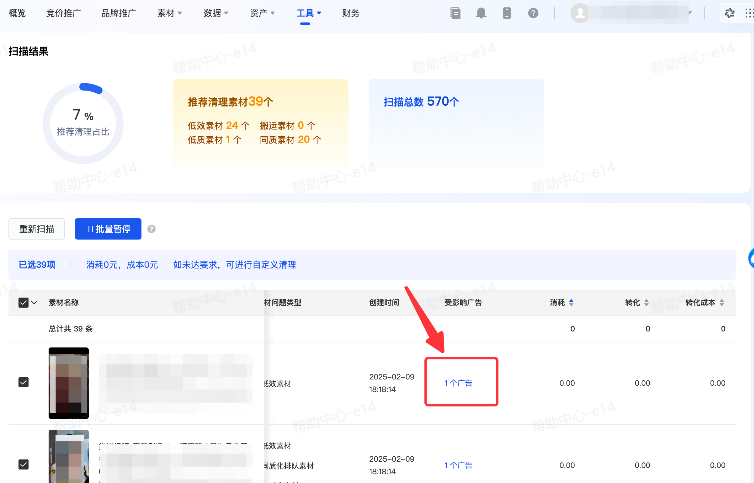Click the 素材名称 column header
The height and width of the screenshot is (483, 754).
[x=63, y=303]
